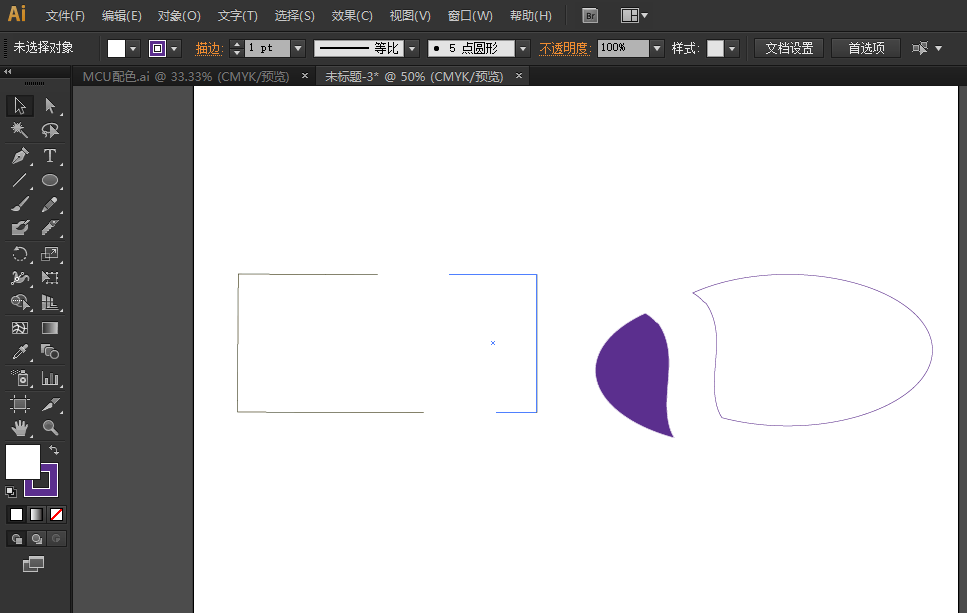This screenshot has height=613, width=967.
Task: Click the Change Screen Mode icon
Action: [33, 564]
